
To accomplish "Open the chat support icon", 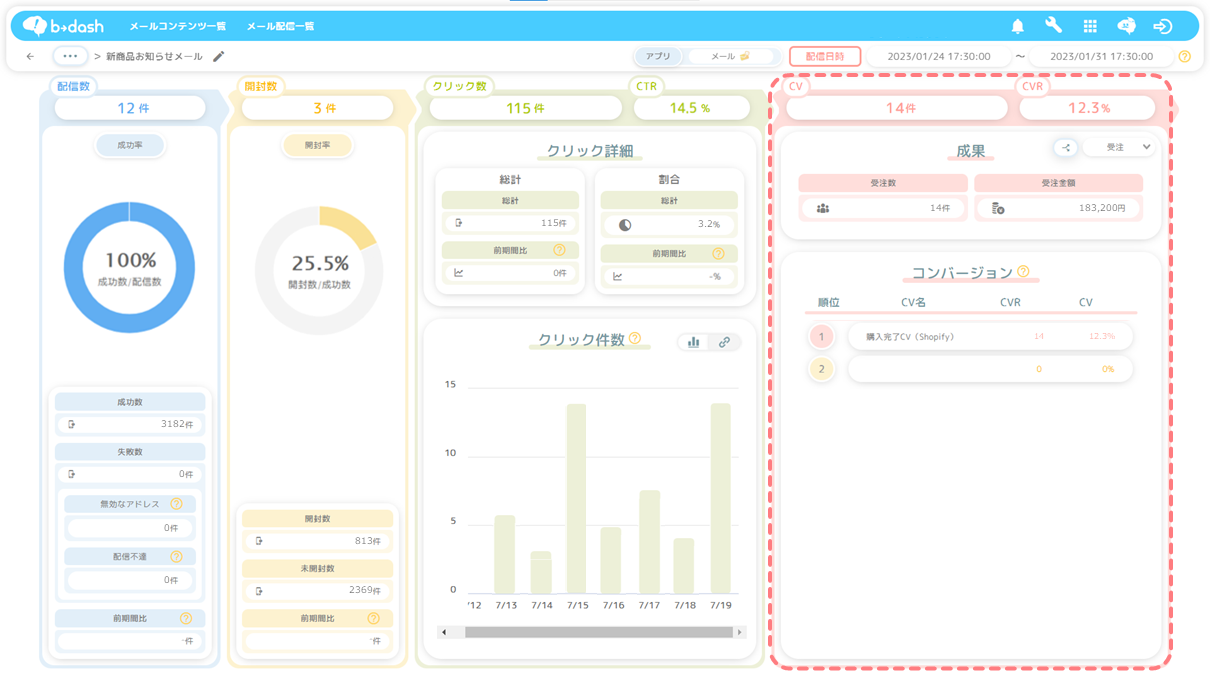I will click(1126, 26).
